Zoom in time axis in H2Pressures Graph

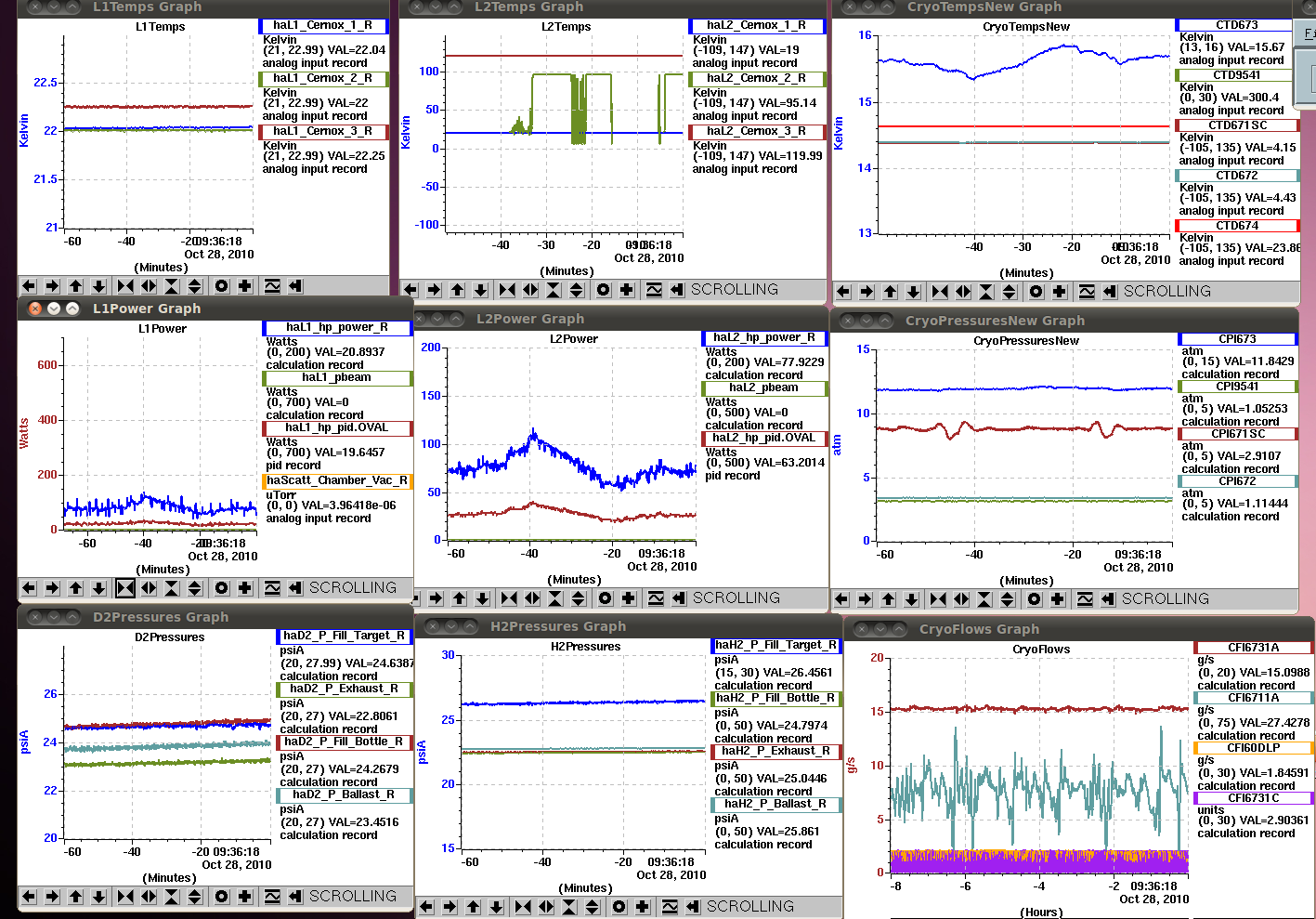point(523,907)
